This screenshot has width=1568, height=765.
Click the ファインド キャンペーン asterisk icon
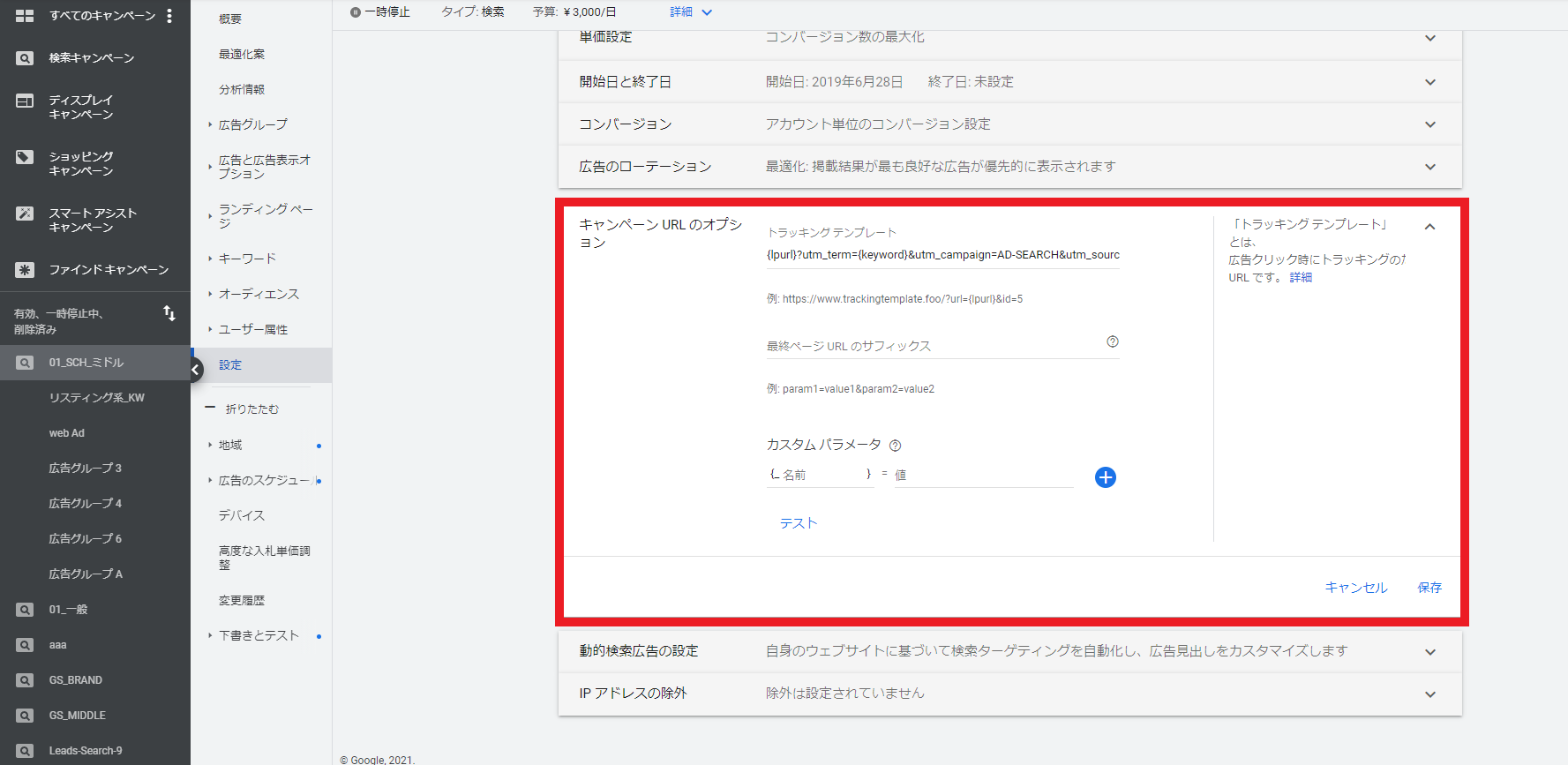click(25, 270)
